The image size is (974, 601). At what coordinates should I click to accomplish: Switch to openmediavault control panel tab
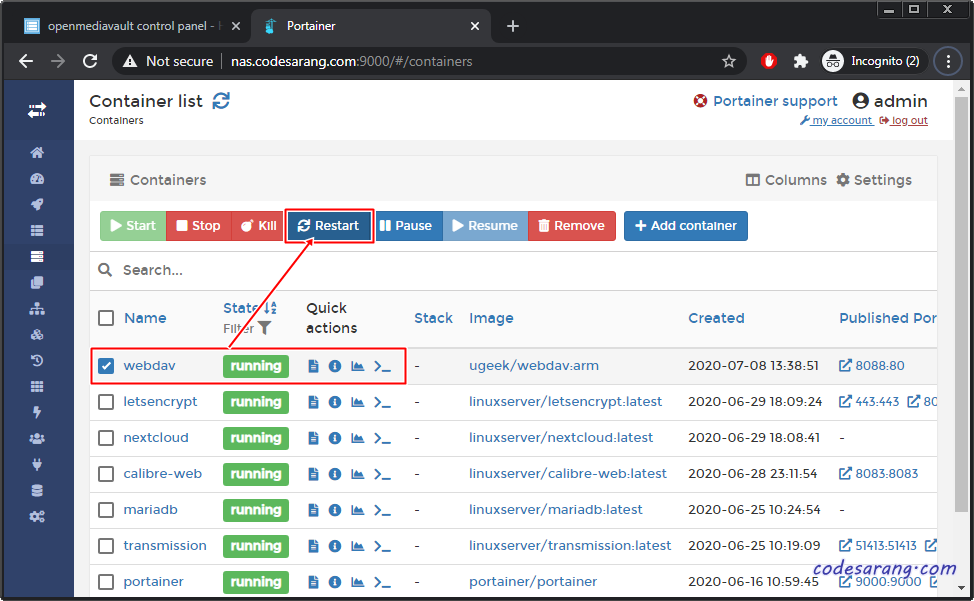tap(130, 26)
